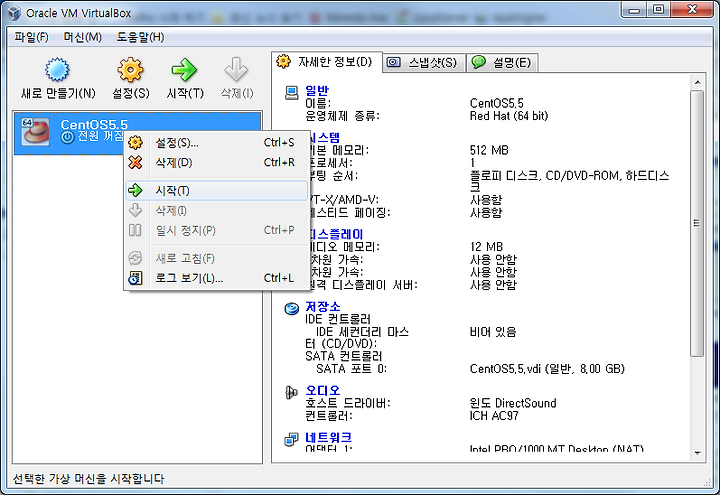Viewport: 720px width, 495px height.
Task: Open the 오디오 section link
Action: coord(323,390)
